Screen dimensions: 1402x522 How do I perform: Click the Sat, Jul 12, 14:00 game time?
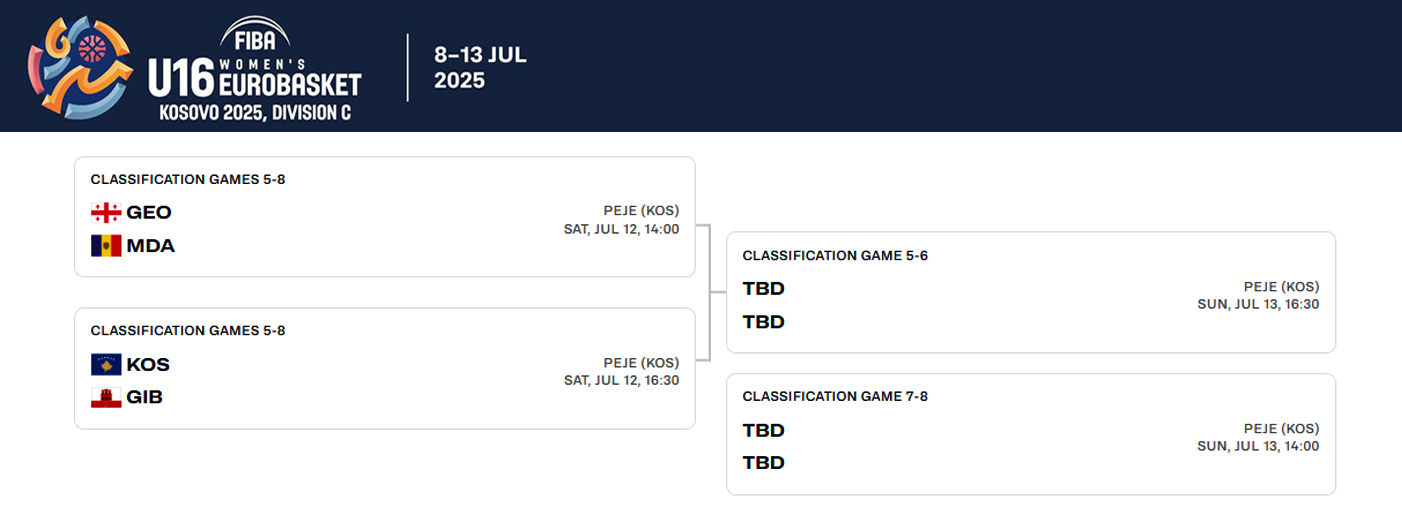(x=621, y=229)
